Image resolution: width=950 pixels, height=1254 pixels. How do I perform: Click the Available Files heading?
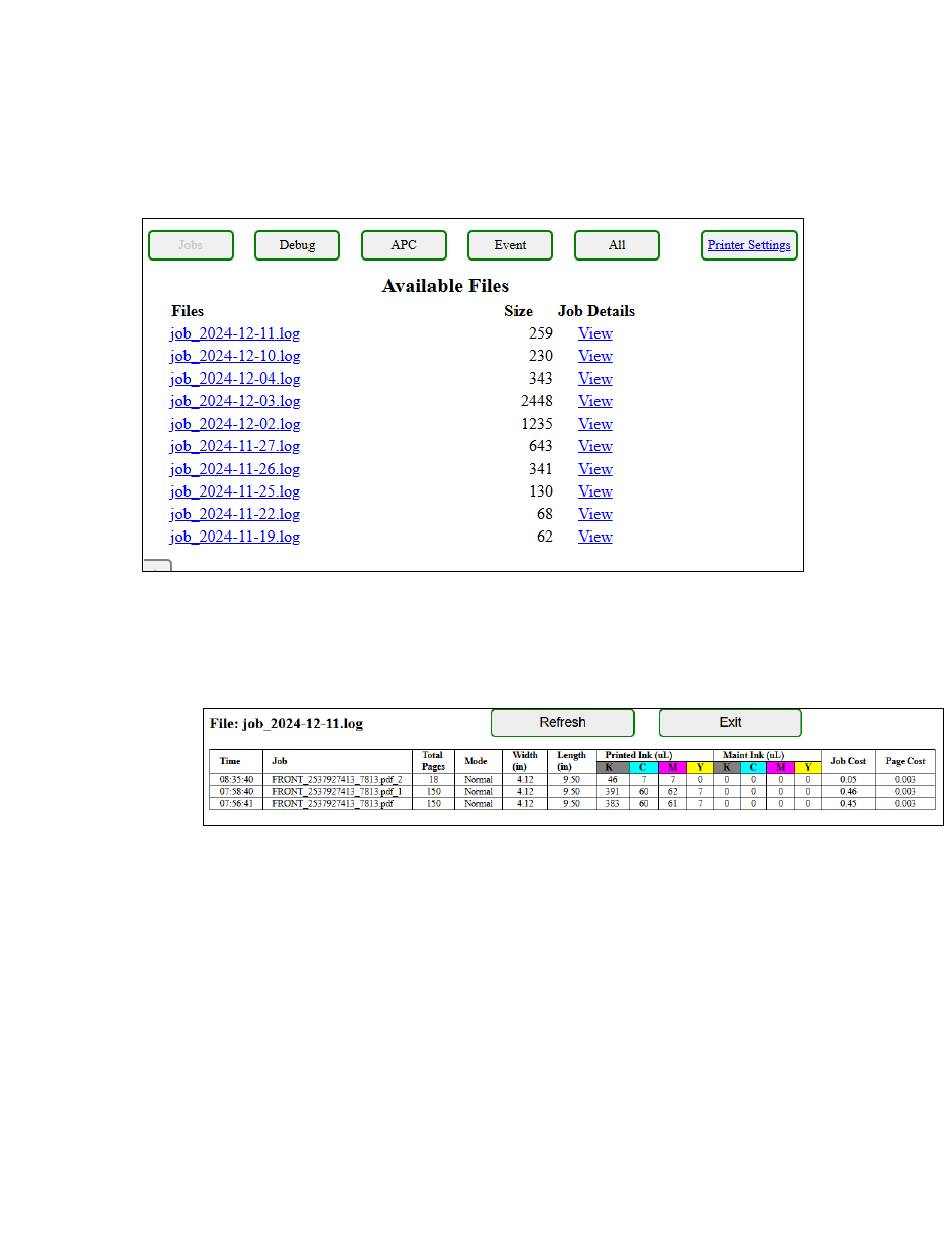pyautogui.click(x=445, y=286)
